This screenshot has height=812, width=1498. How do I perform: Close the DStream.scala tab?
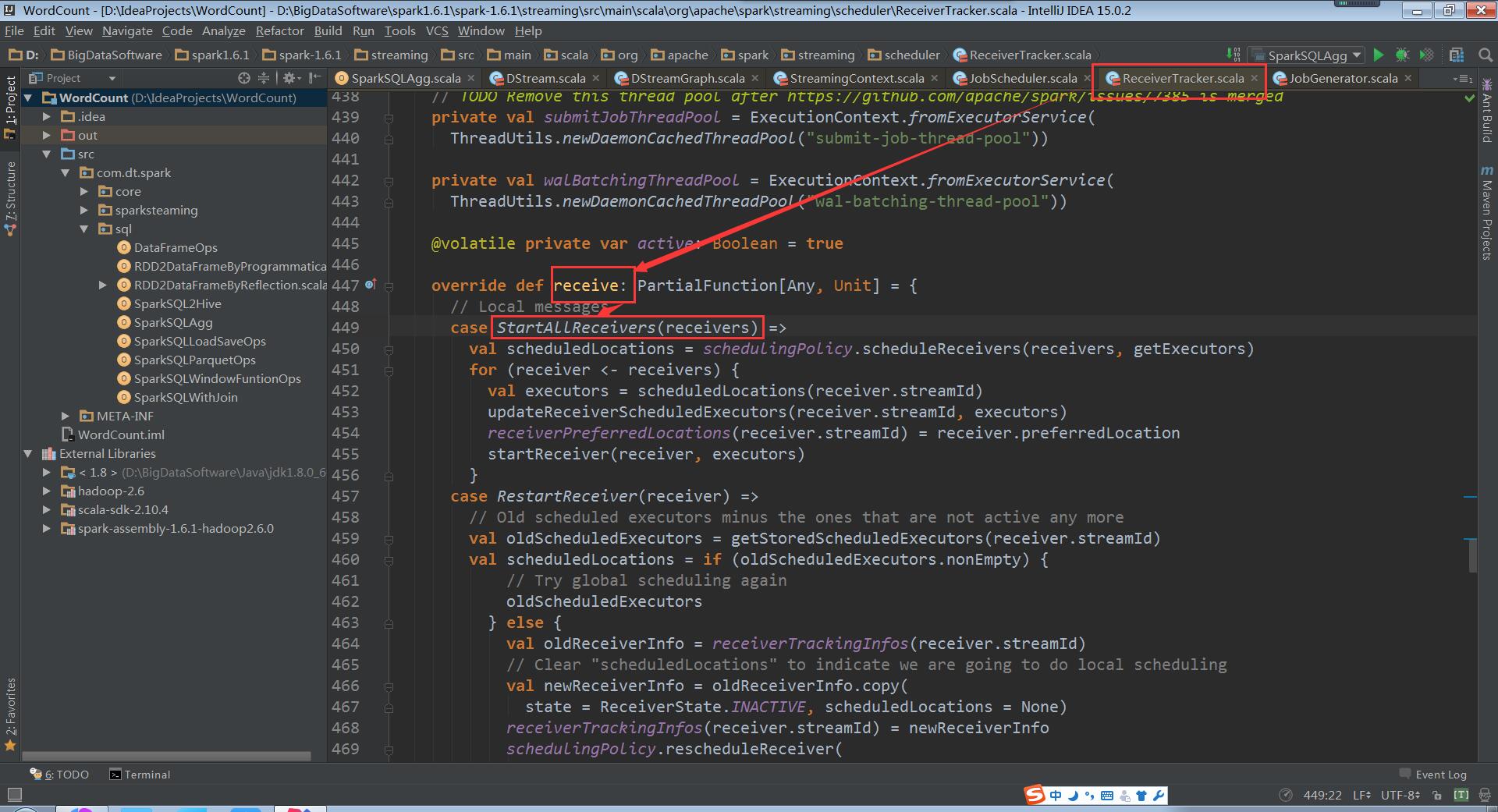click(x=596, y=78)
